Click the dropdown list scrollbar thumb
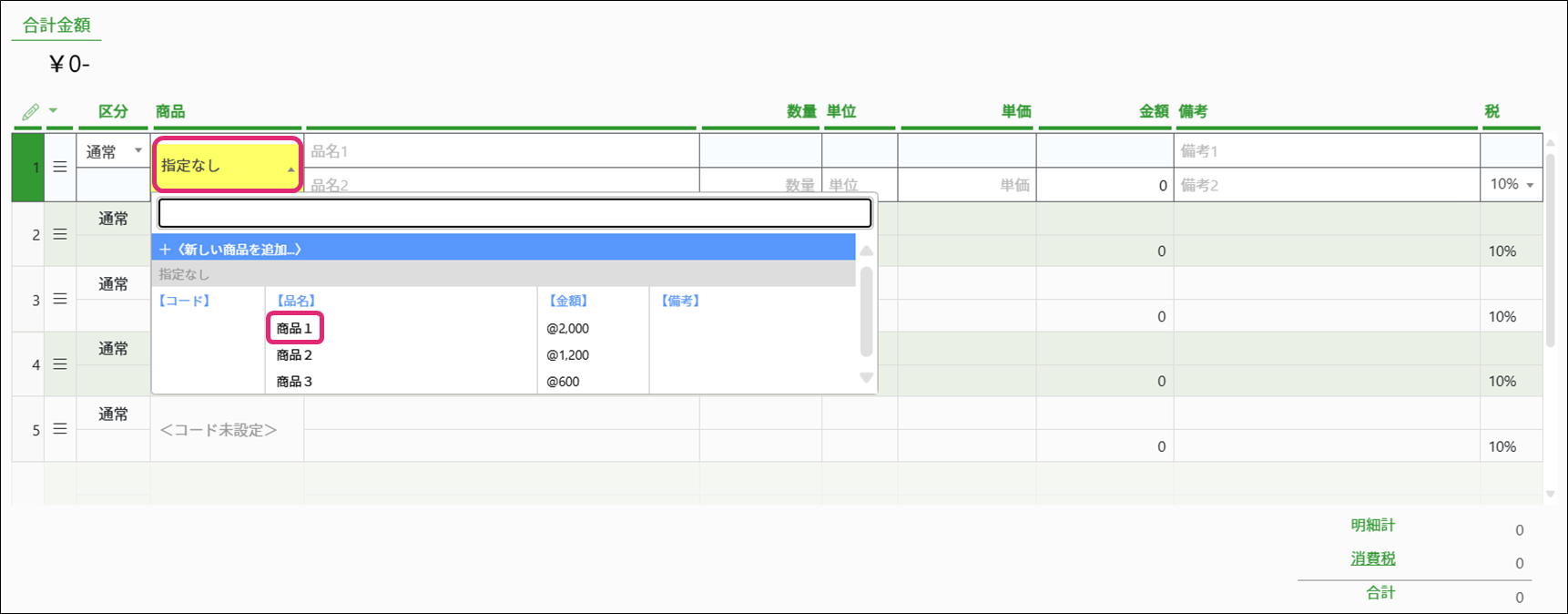Screen dimensions: 1568x614 (866, 312)
